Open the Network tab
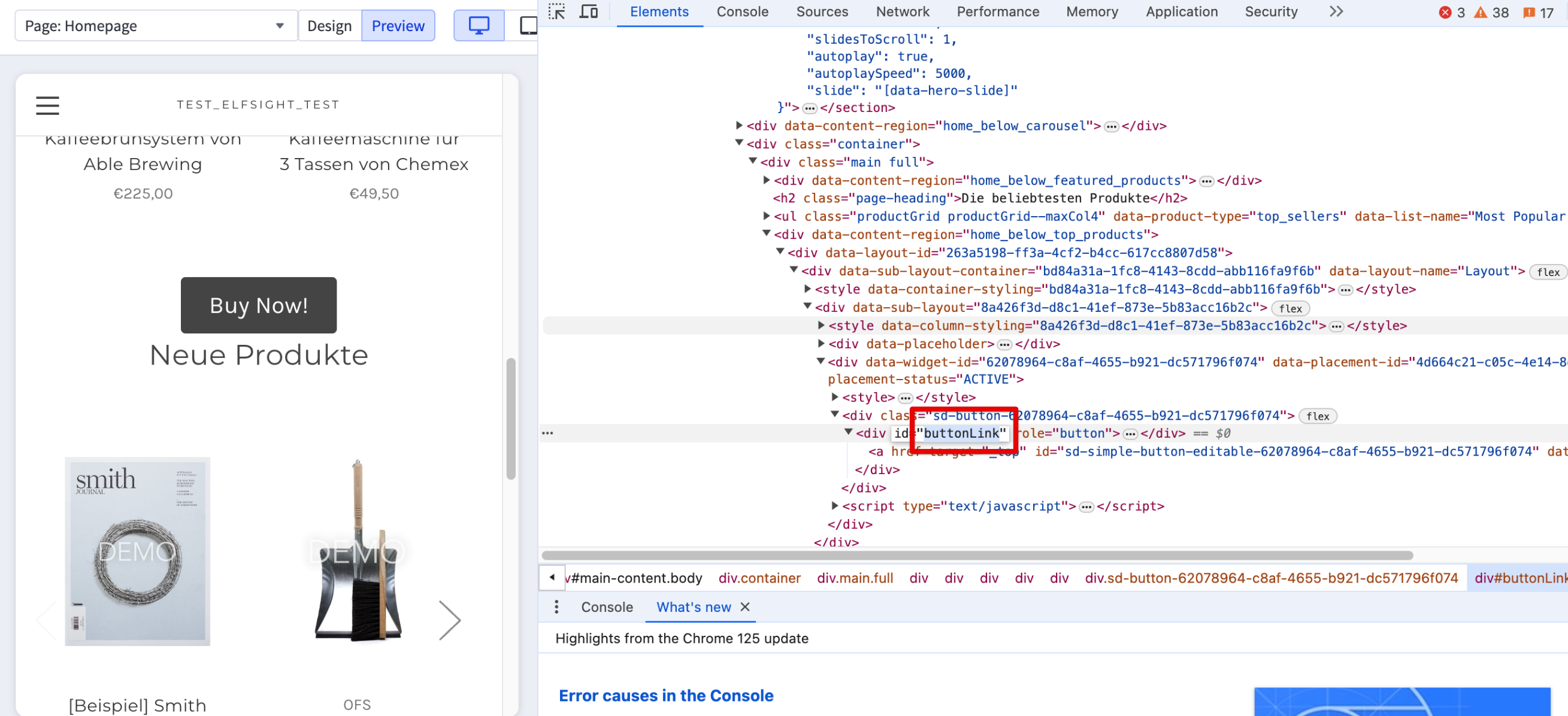This screenshot has width=1568, height=716. tap(902, 11)
